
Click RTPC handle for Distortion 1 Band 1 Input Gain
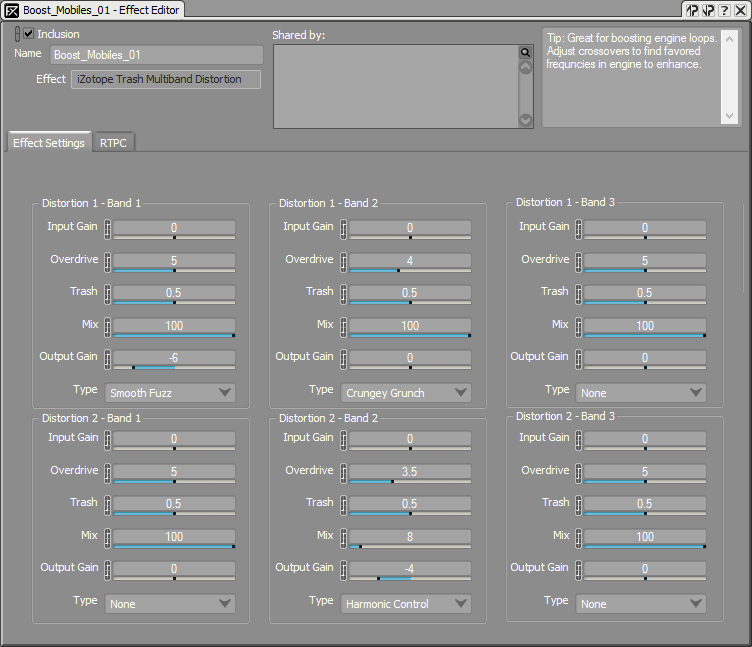(x=107, y=229)
